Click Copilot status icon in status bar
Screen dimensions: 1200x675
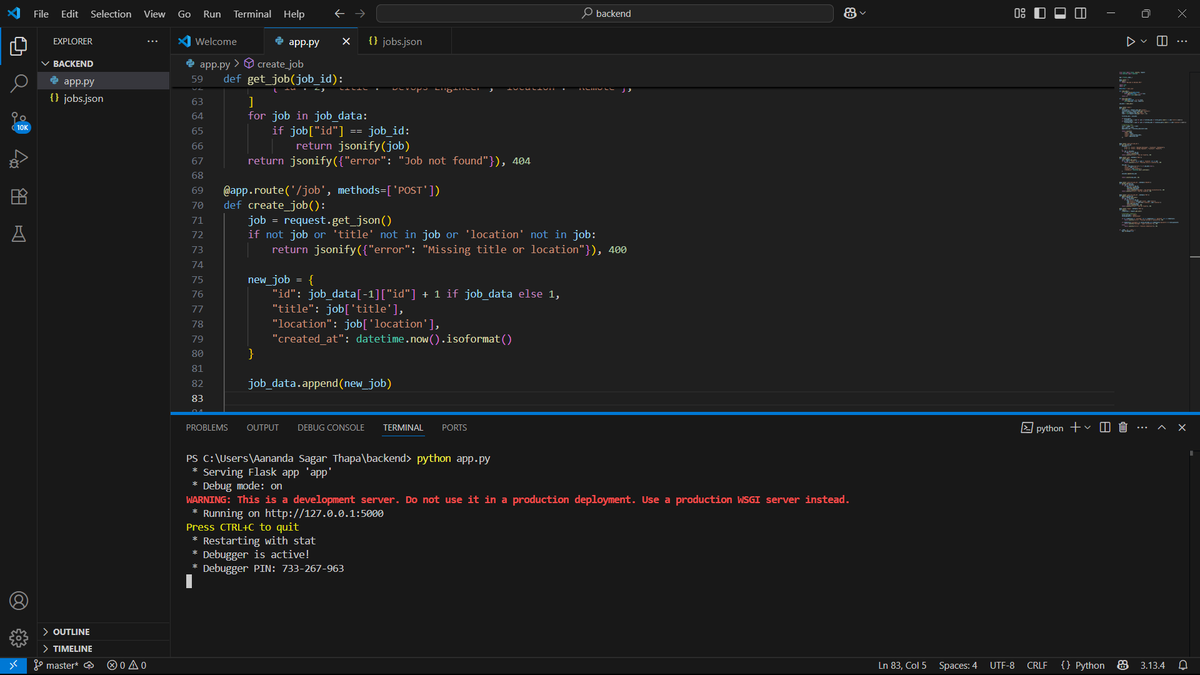1122,665
